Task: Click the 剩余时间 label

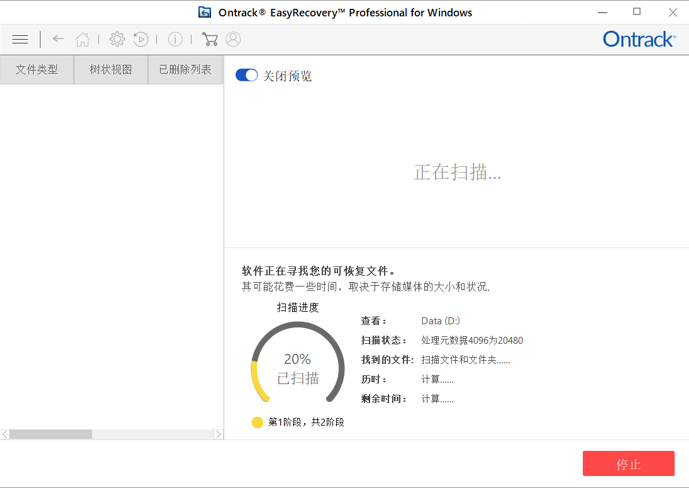Action: click(384, 399)
